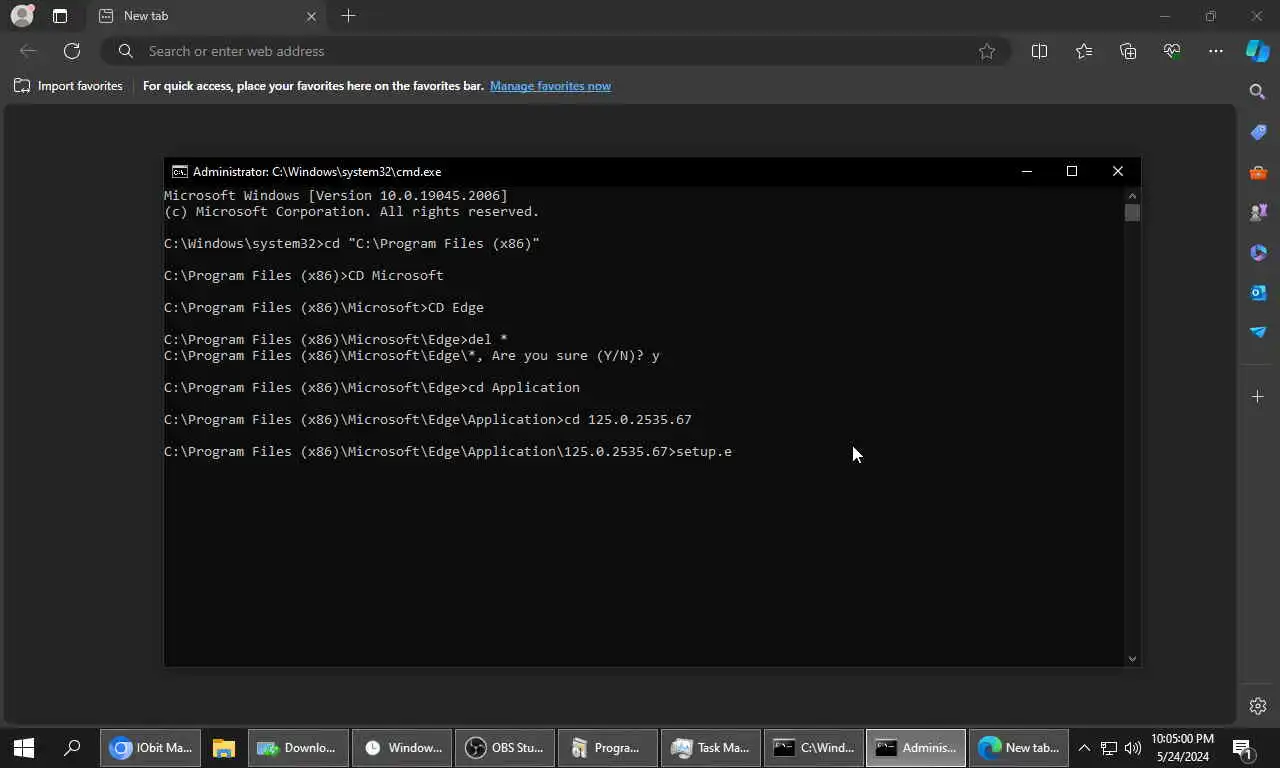The width and height of the screenshot is (1280, 768).
Task: Open the Favorites list icon
Action: pyautogui.click(x=1084, y=51)
